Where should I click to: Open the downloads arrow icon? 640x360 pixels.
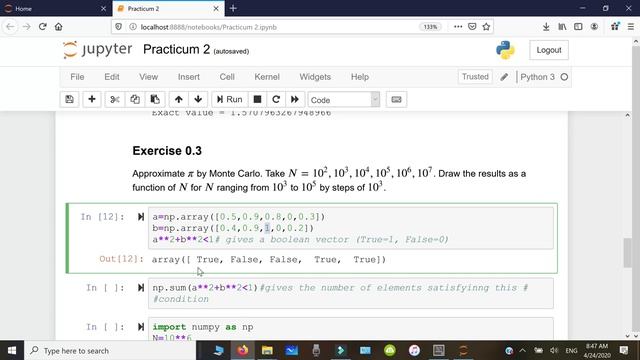click(x=546, y=27)
